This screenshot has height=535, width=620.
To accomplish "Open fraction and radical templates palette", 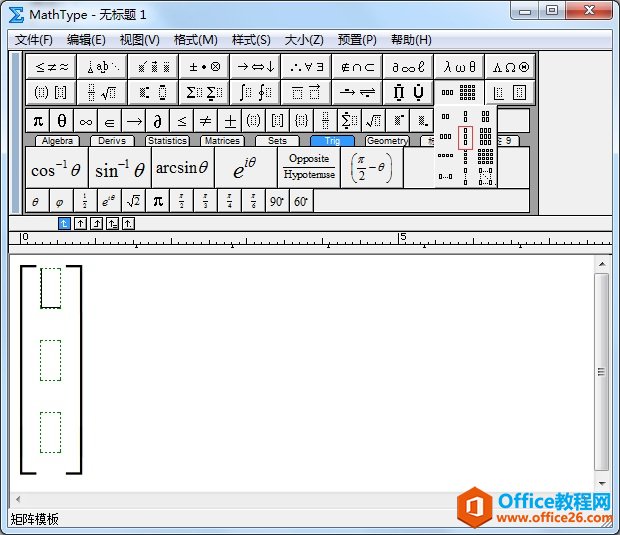I will pyautogui.click(x=102, y=93).
